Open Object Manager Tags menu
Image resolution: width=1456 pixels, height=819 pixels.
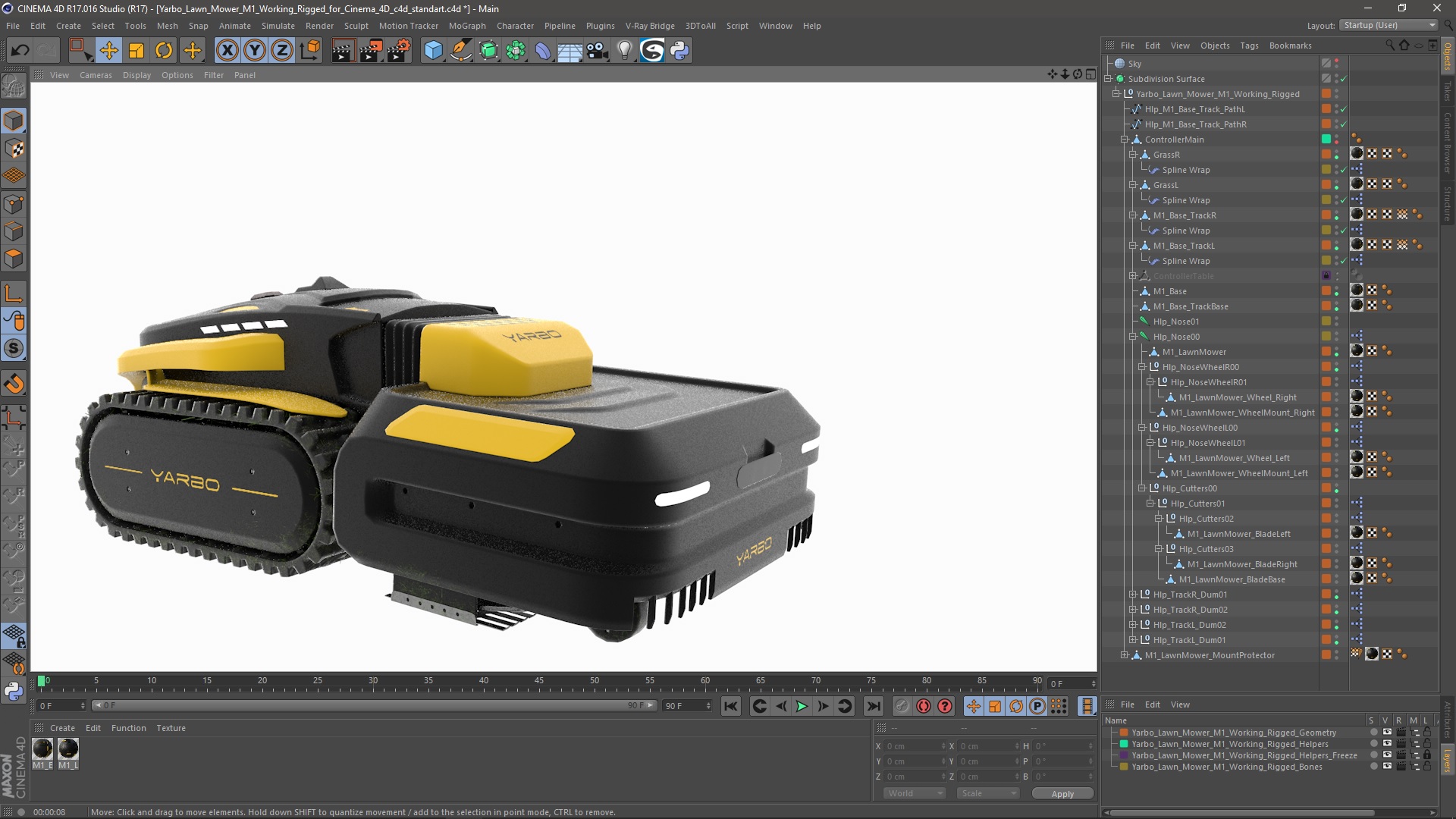coord(1249,45)
